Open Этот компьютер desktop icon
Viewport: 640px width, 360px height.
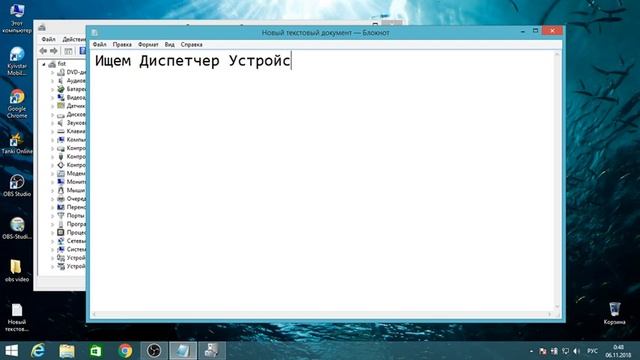pos(17,18)
